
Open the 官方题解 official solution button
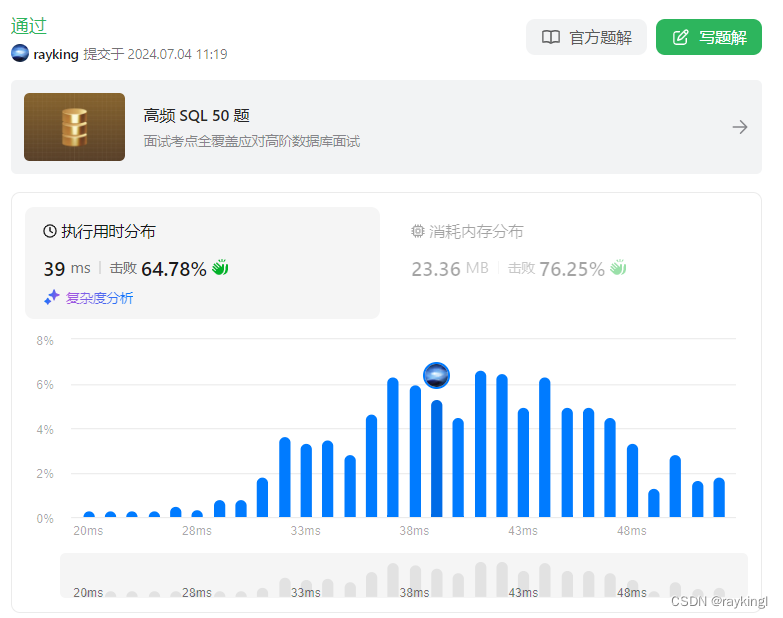(x=586, y=37)
